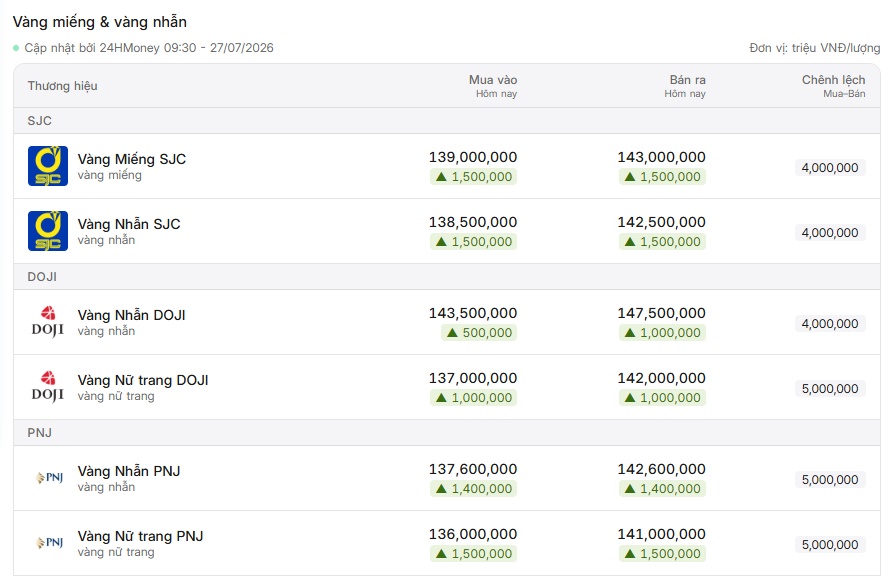Click the SJC logo beside Vàng Miếng SJC

pyautogui.click(x=48, y=166)
